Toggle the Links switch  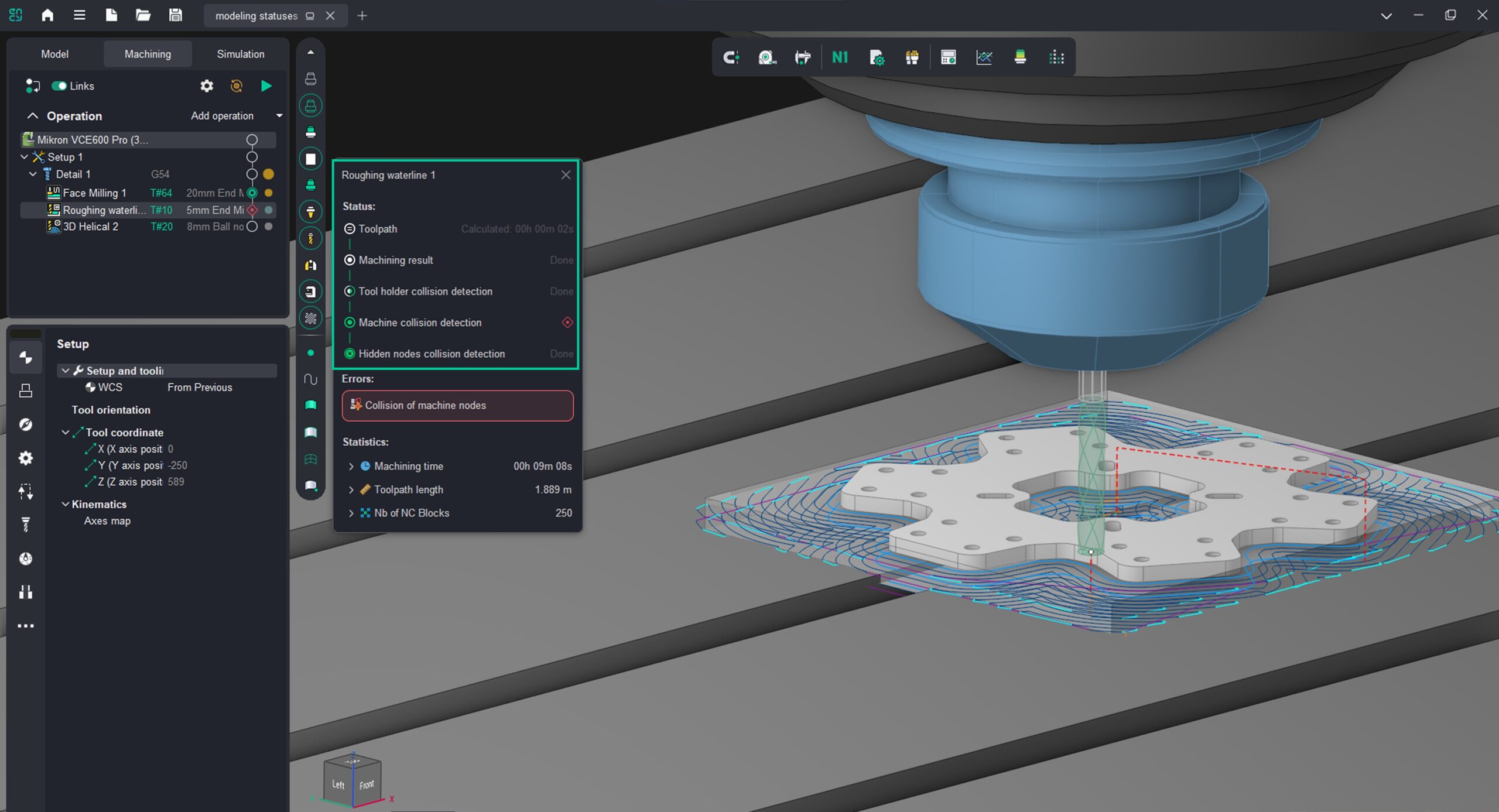[59, 86]
